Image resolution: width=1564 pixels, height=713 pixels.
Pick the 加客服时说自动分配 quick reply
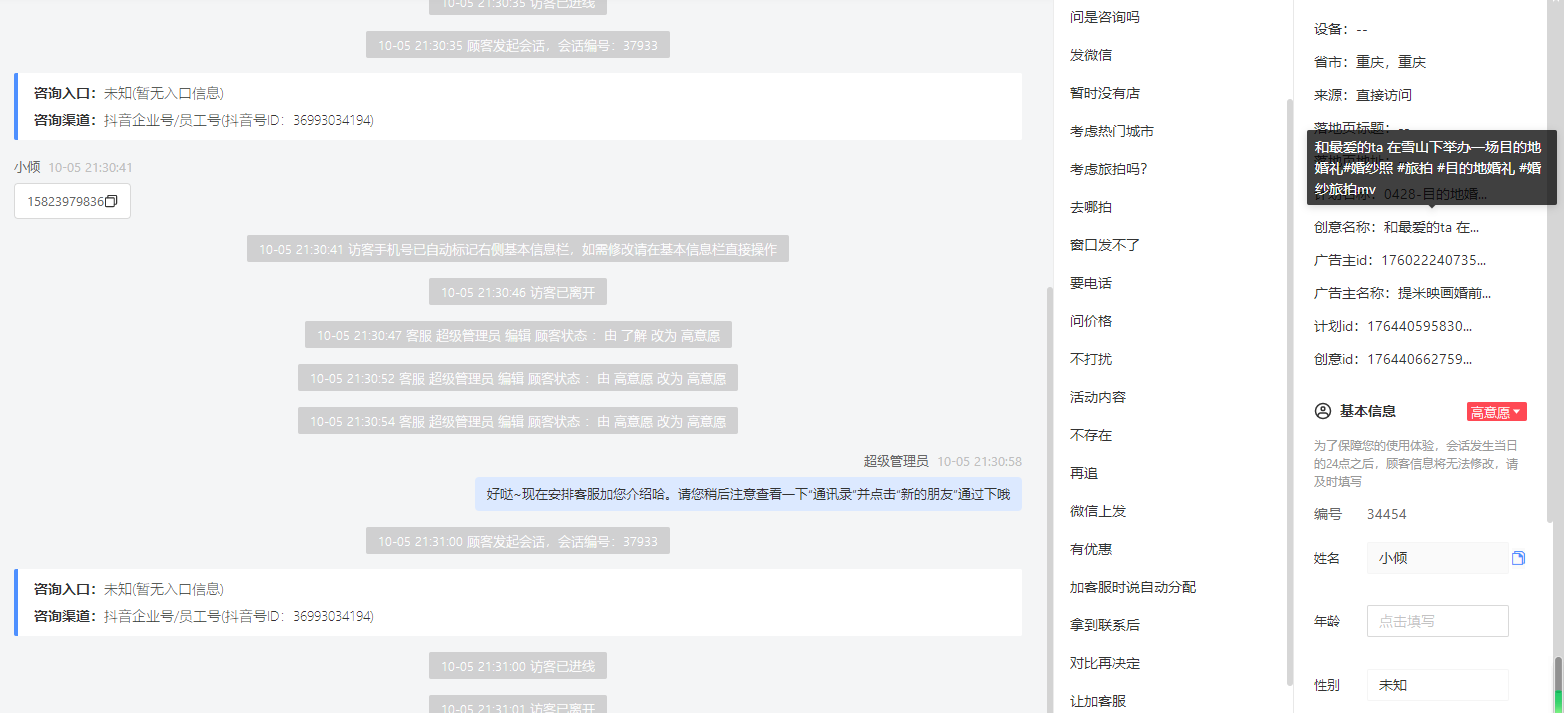(x=1133, y=587)
